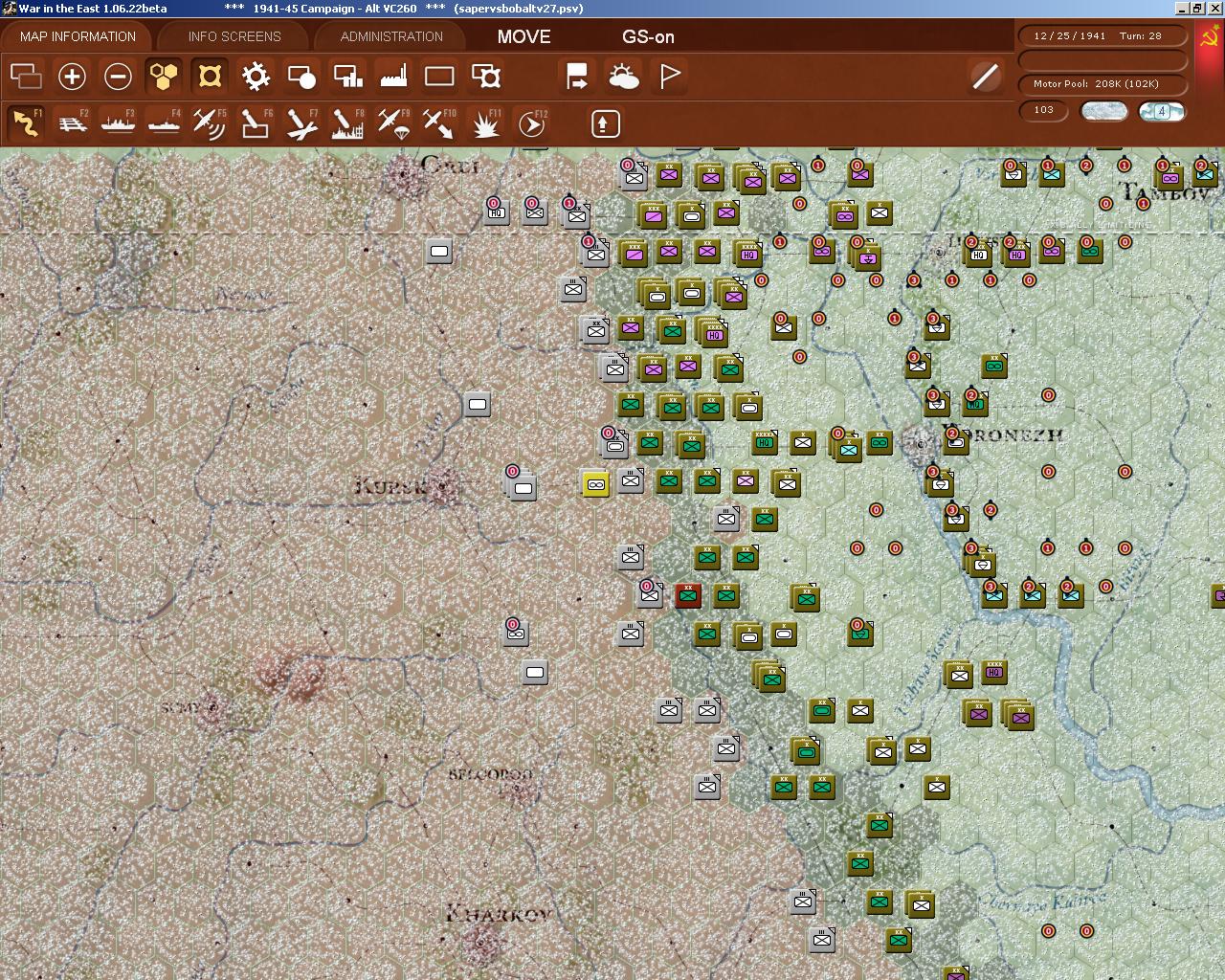The image size is (1225, 980).
Task: Click the round diagonal slash button
Action: (985, 76)
